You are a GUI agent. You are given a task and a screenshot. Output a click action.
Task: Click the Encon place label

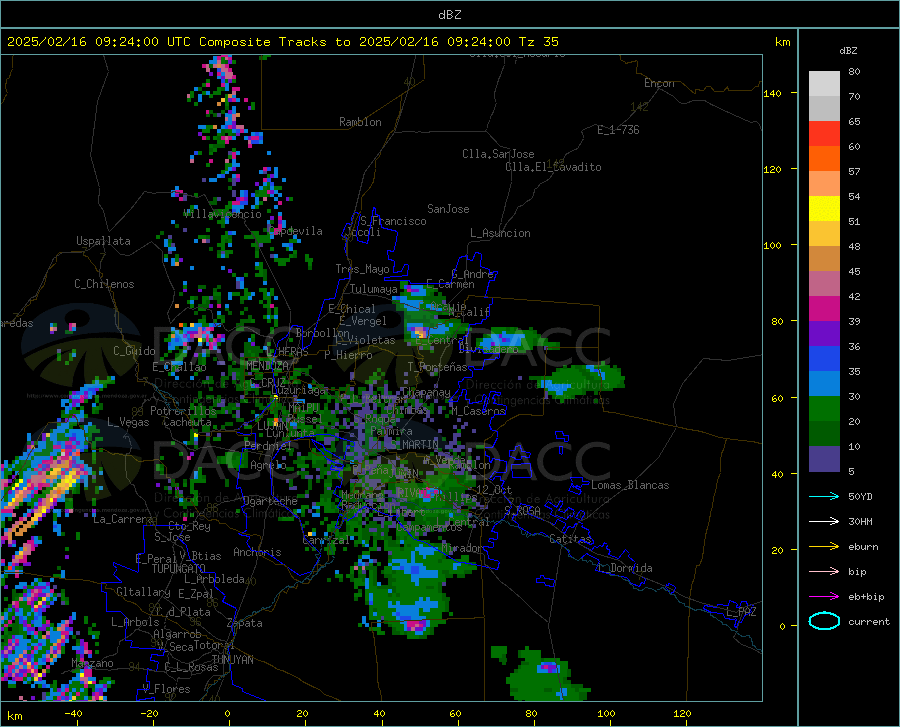[659, 83]
